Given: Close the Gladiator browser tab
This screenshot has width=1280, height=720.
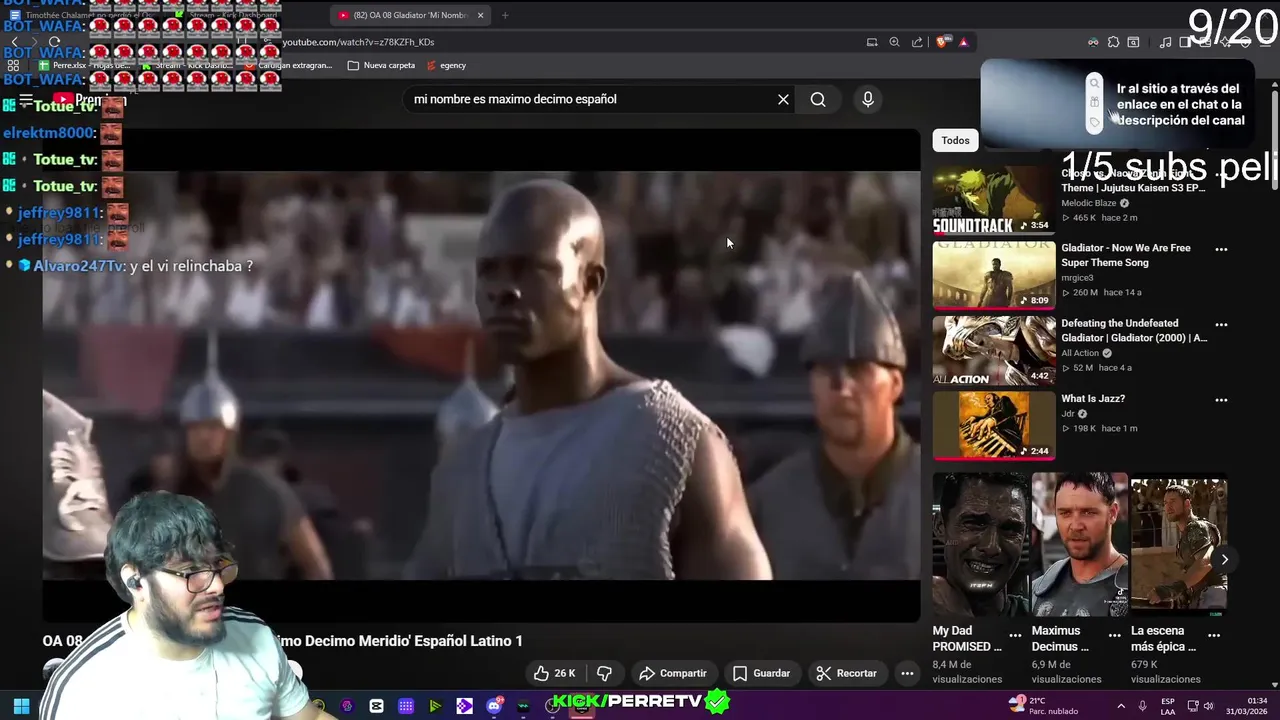Looking at the screenshot, I should point(480,15).
